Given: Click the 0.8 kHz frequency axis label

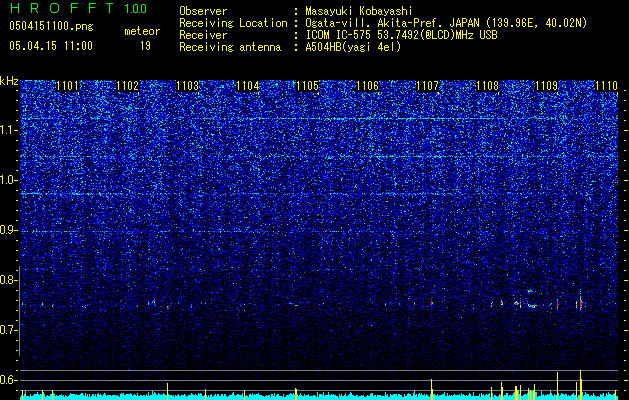Looking at the screenshot, I should 9,280.
